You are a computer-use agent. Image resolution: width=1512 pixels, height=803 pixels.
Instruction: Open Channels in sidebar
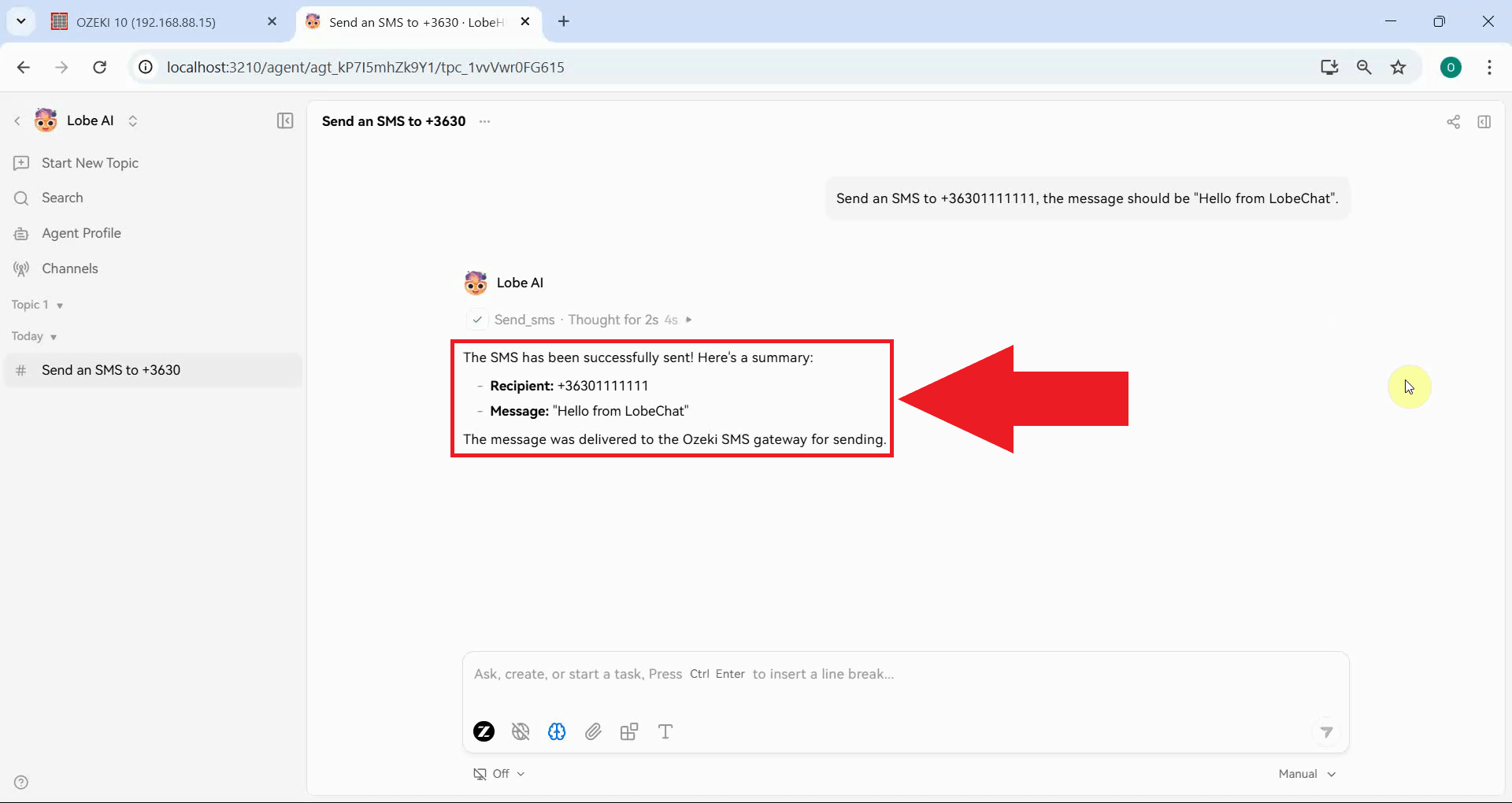click(x=154, y=268)
